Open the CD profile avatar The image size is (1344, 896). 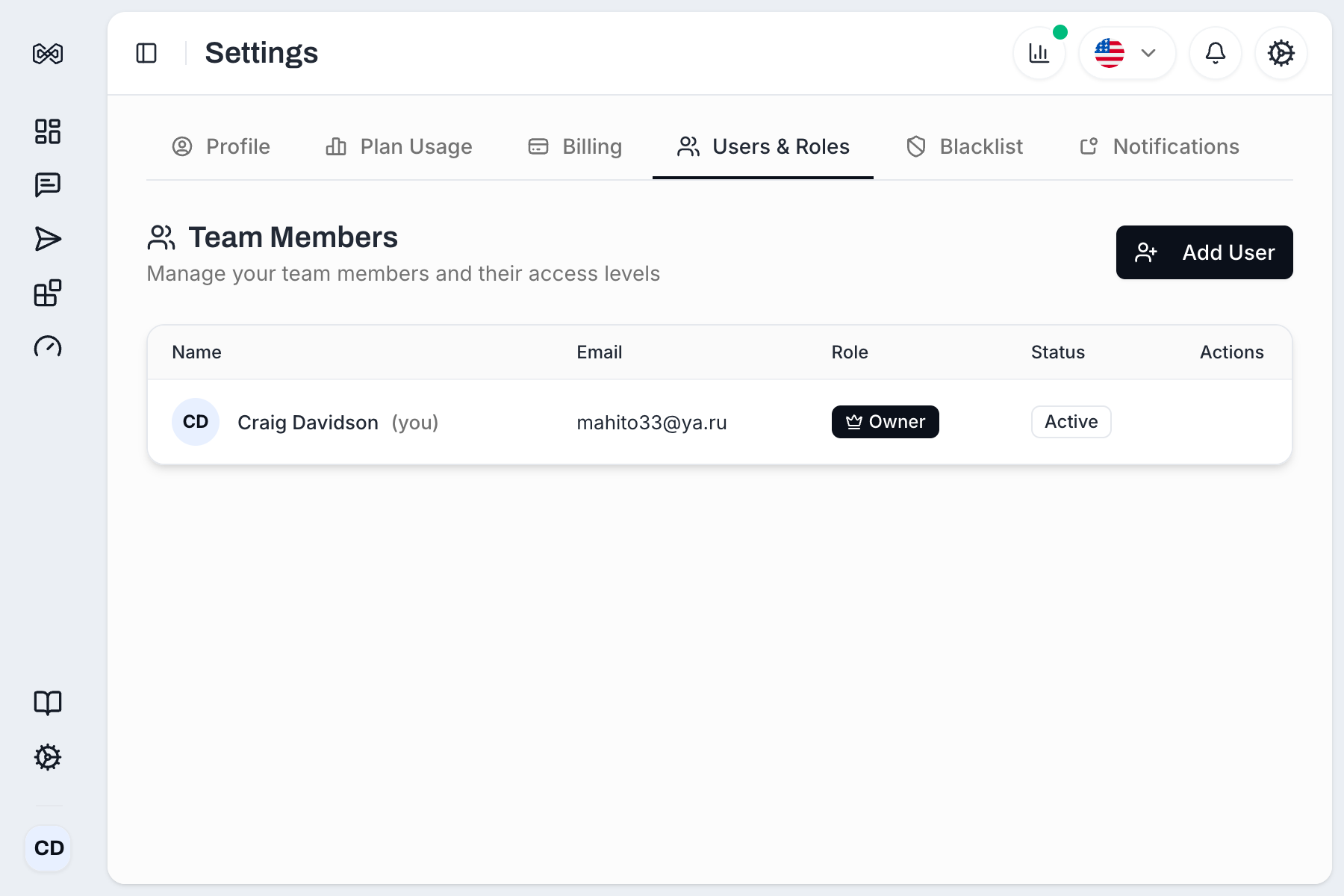pyautogui.click(x=48, y=848)
